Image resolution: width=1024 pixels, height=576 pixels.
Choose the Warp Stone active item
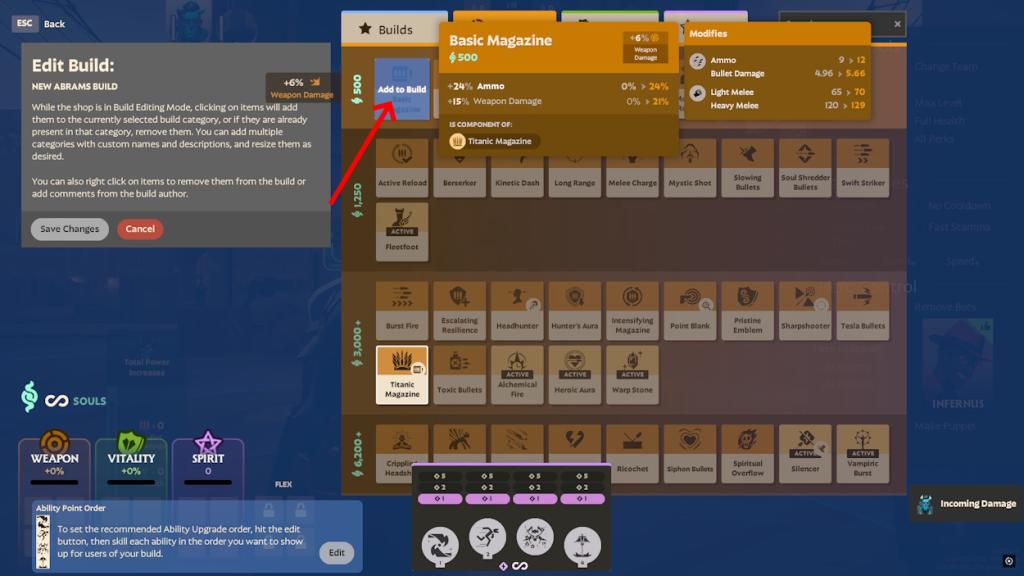[632, 374]
